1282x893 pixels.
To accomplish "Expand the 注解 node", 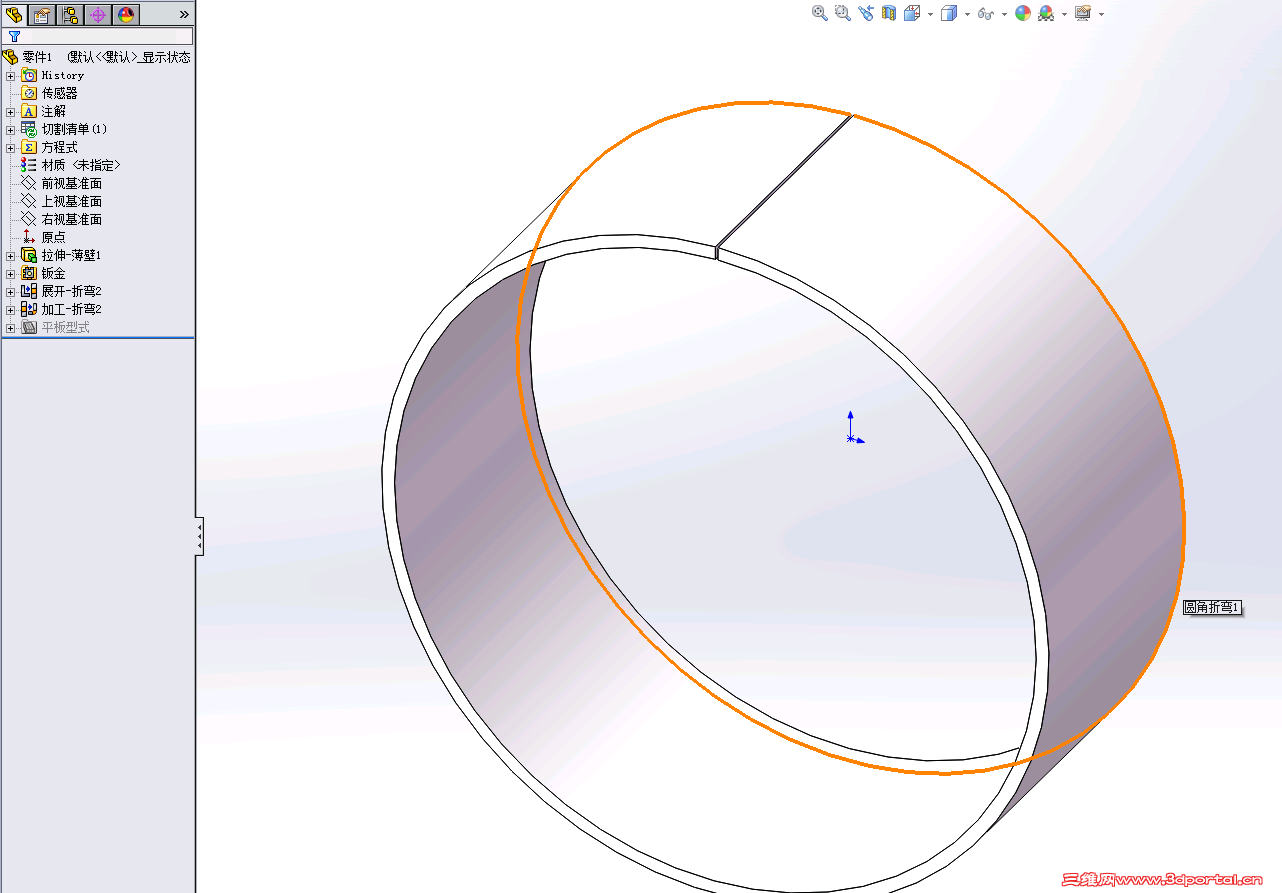I will pyautogui.click(x=11, y=111).
